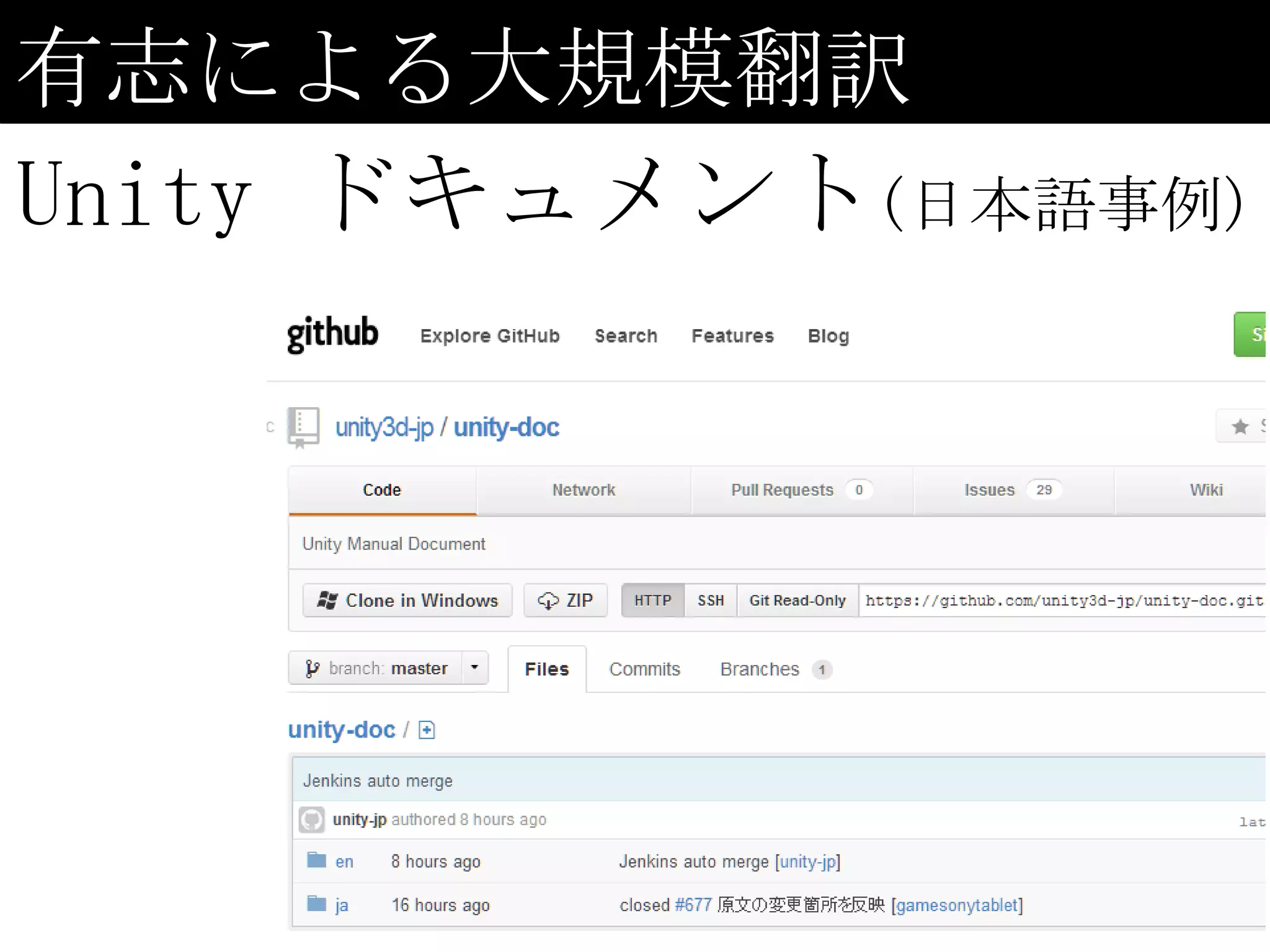Click Explore GitHub in header

click(x=490, y=336)
